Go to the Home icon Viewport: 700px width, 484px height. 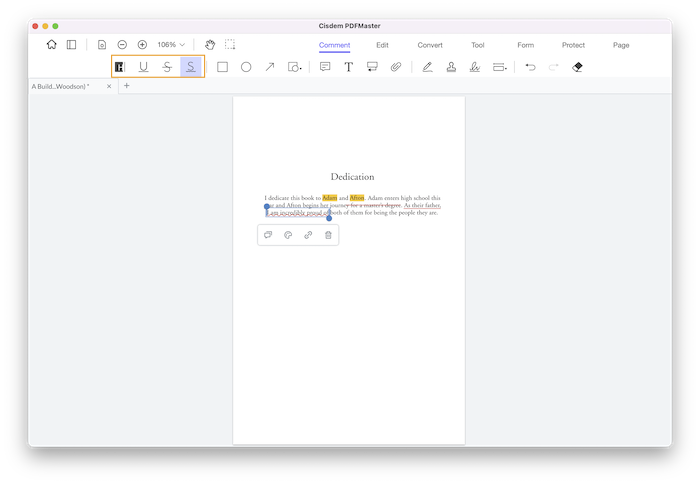tap(52, 45)
